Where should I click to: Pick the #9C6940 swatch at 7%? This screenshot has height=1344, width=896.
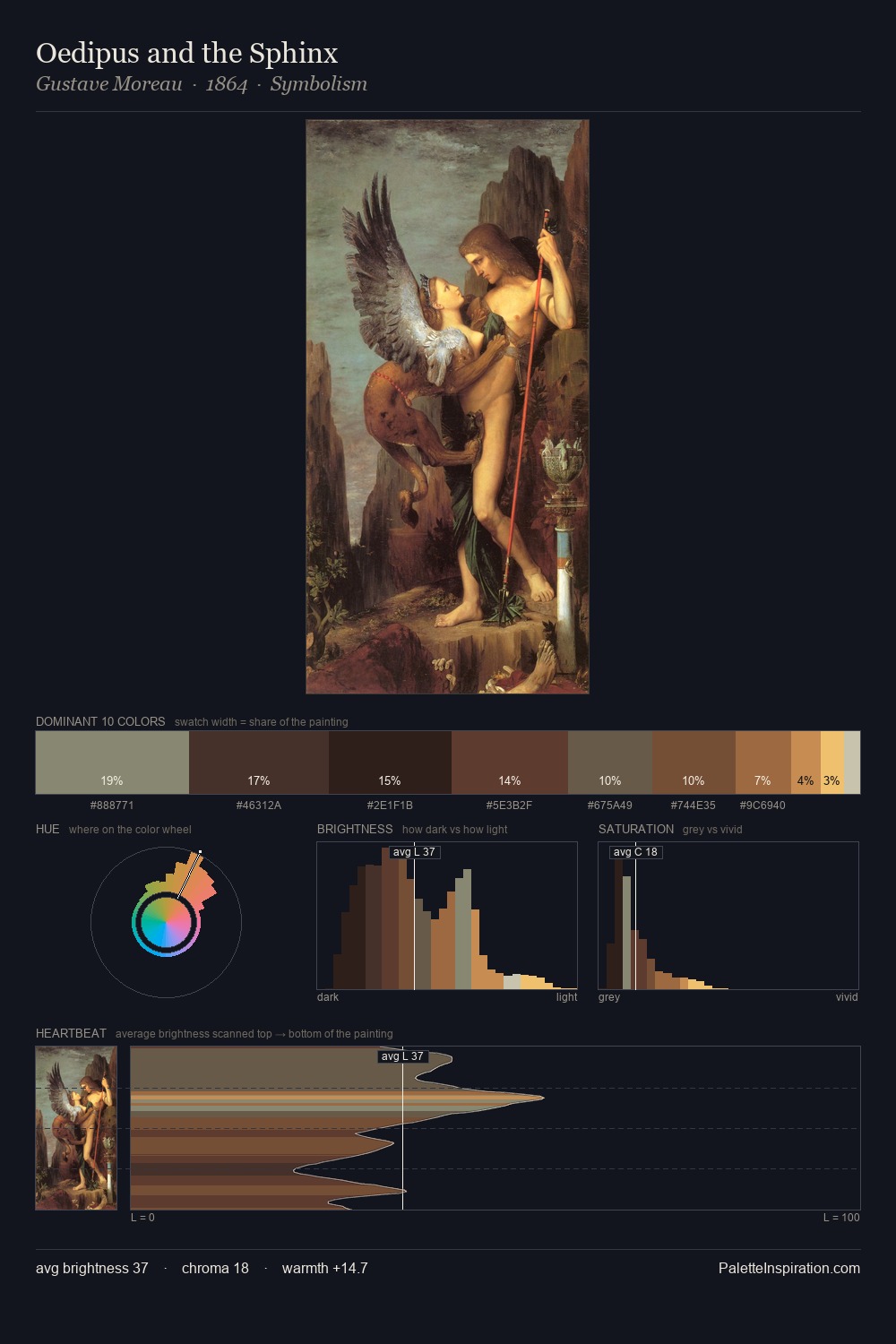[x=763, y=762]
